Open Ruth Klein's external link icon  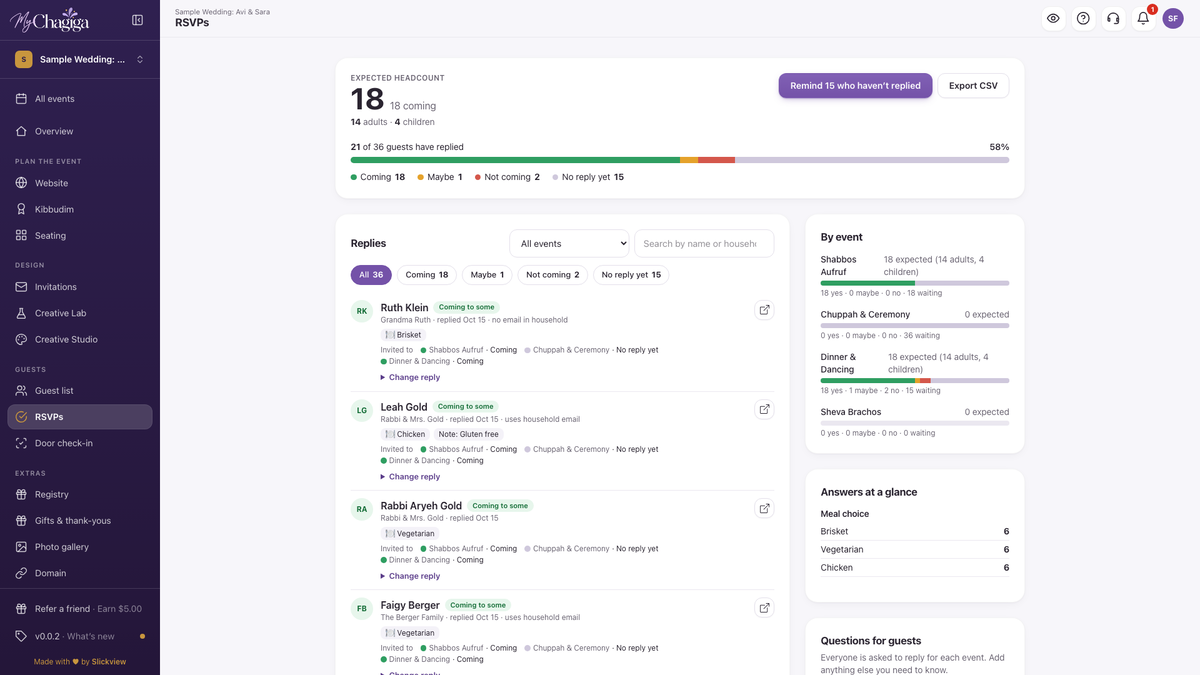tap(764, 310)
